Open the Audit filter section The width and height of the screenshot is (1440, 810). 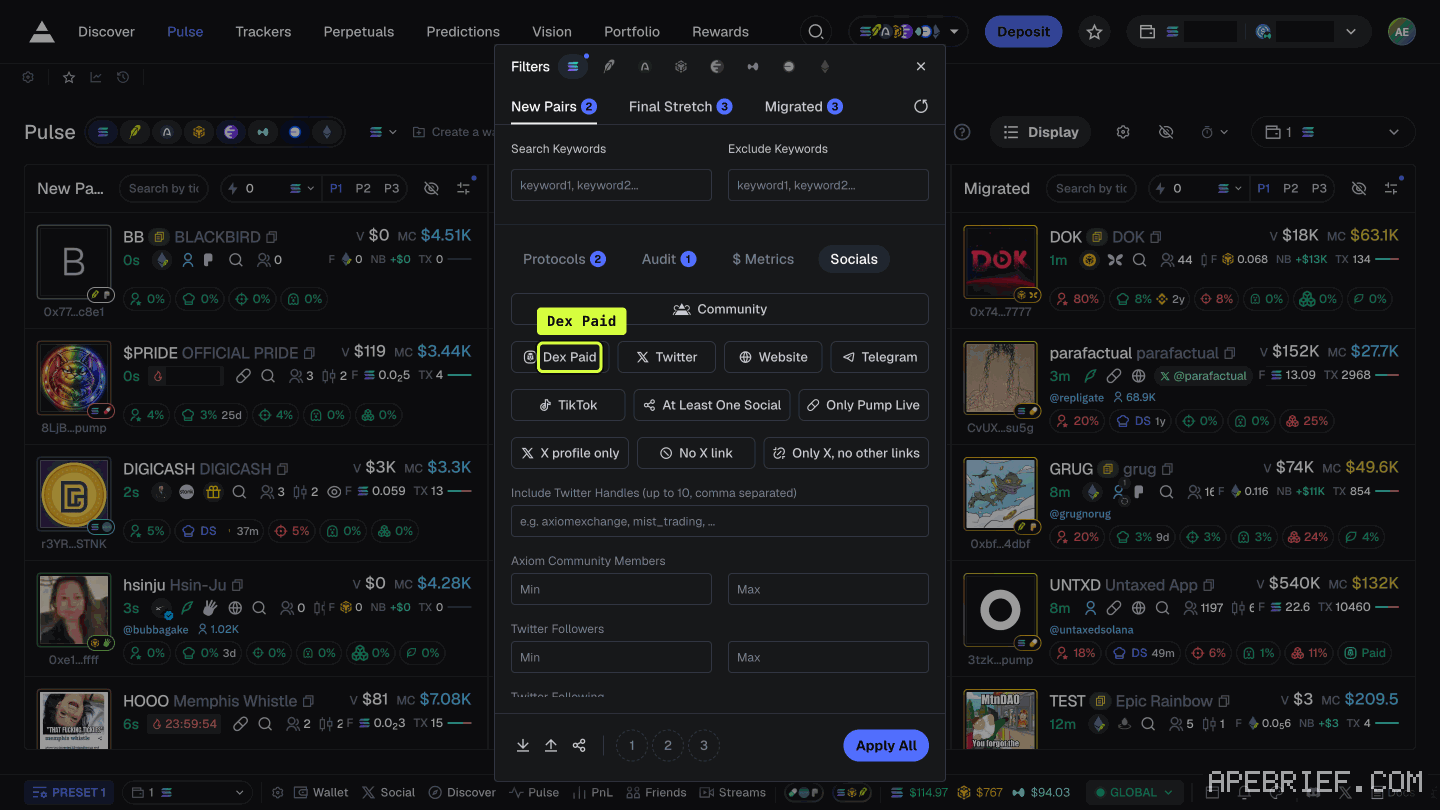point(669,259)
